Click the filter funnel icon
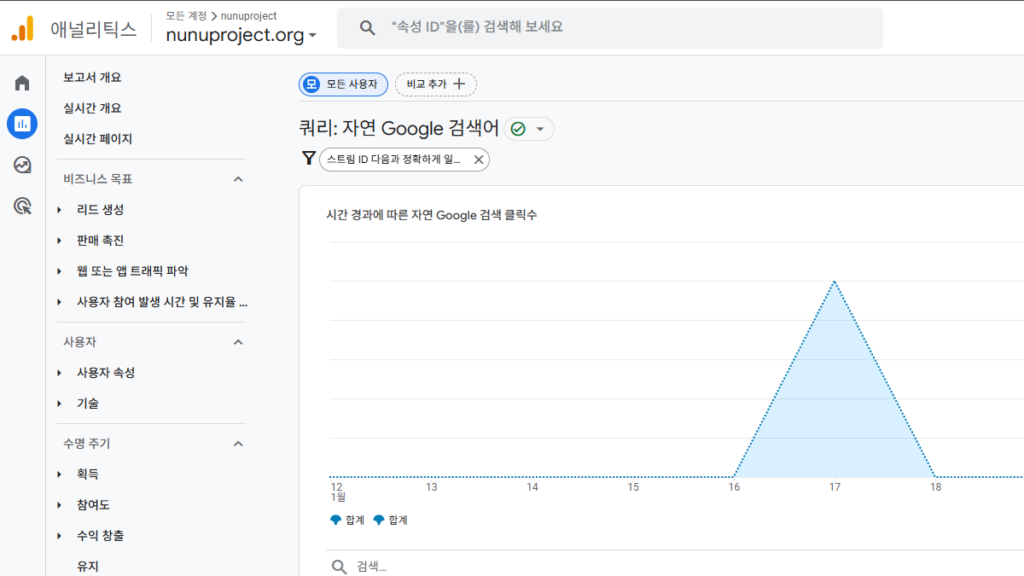This screenshot has height=576, width=1024. (308, 158)
